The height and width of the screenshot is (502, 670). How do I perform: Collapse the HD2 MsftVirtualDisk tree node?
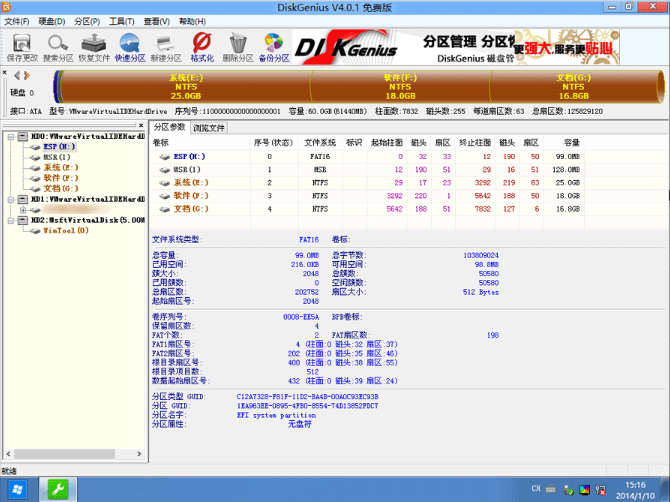(x=9, y=220)
